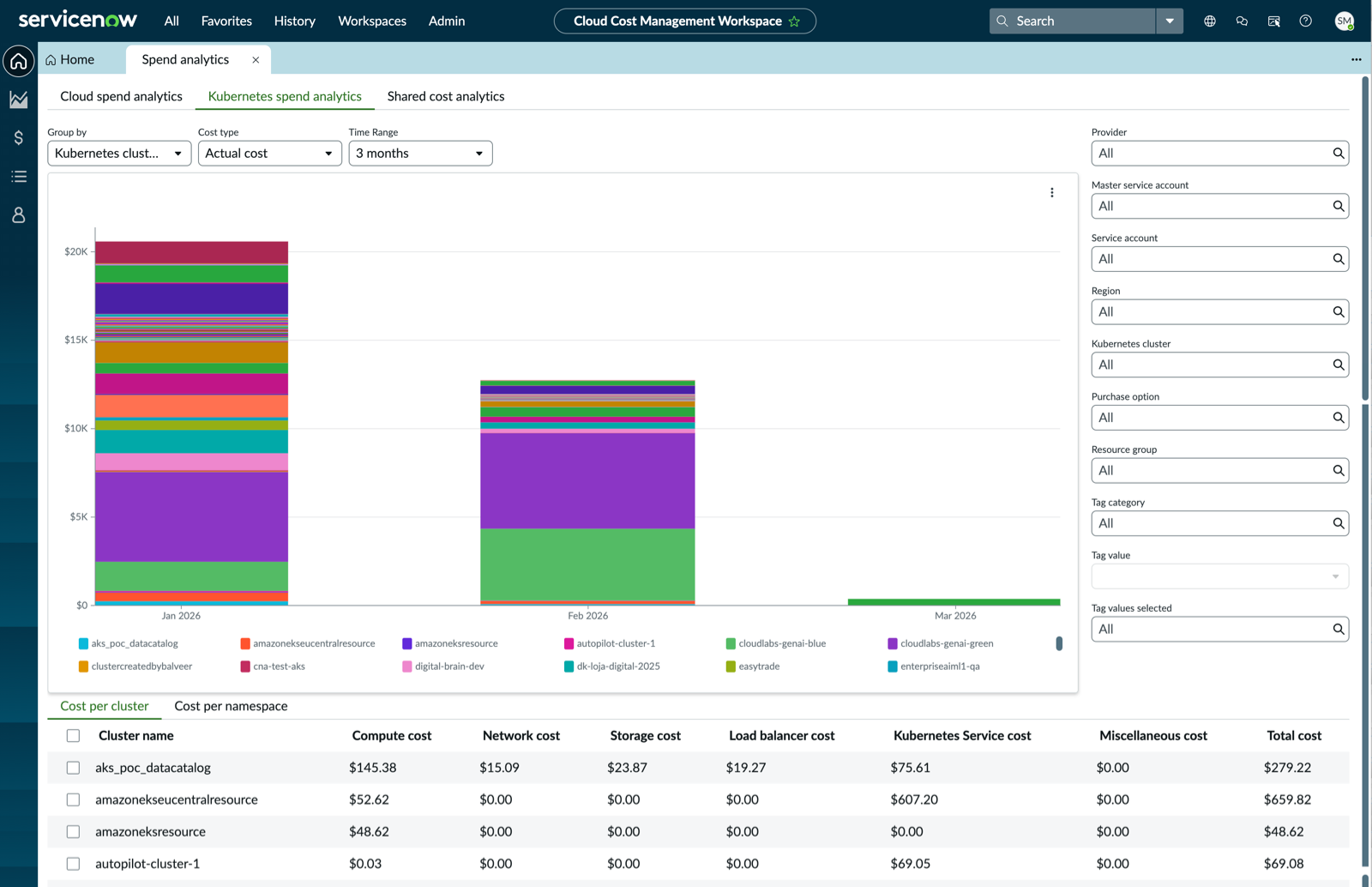This screenshot has height=887, width=1372.
Task: Open the SM user avatar menu
Action: 1345,21
